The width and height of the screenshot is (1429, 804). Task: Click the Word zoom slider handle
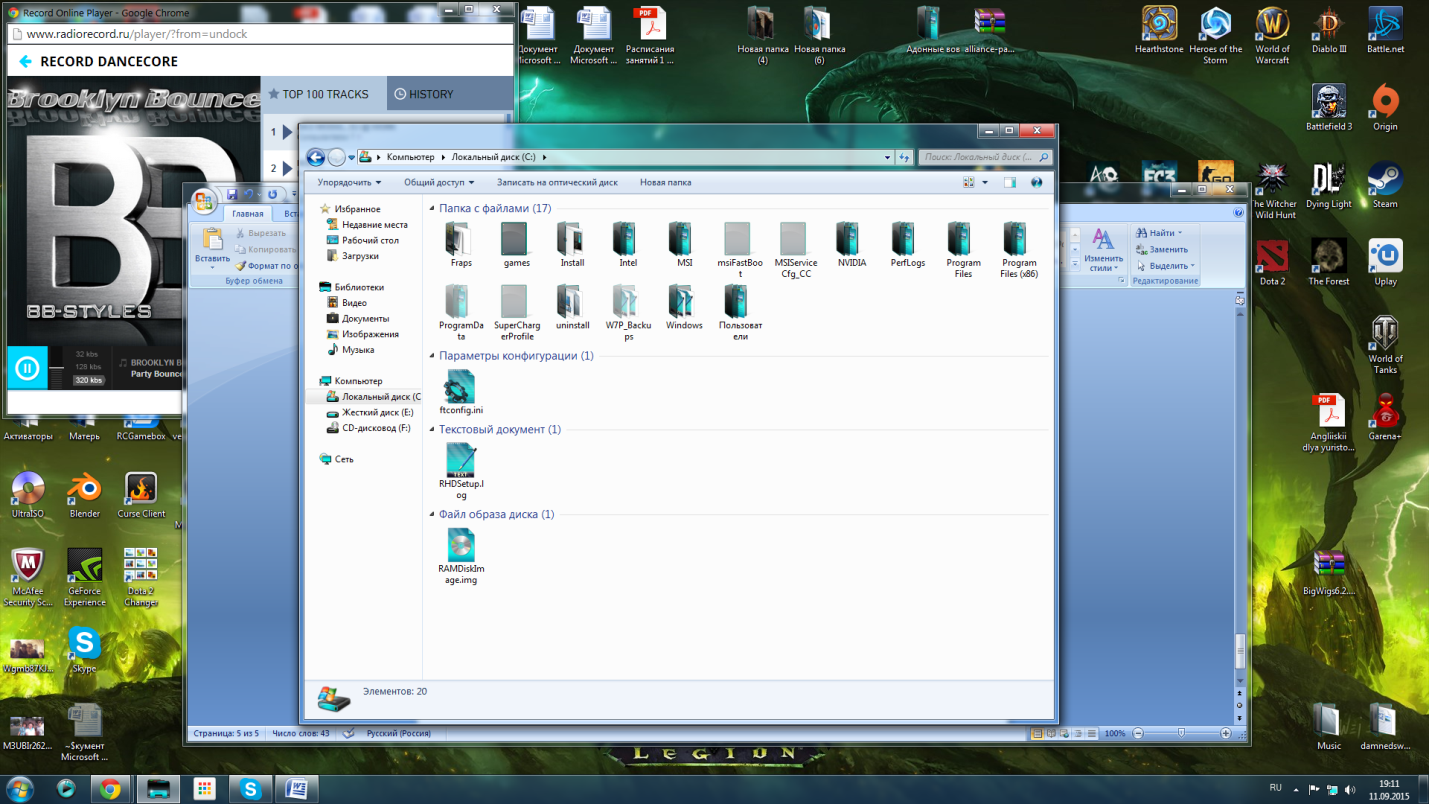click(1181, 733)
